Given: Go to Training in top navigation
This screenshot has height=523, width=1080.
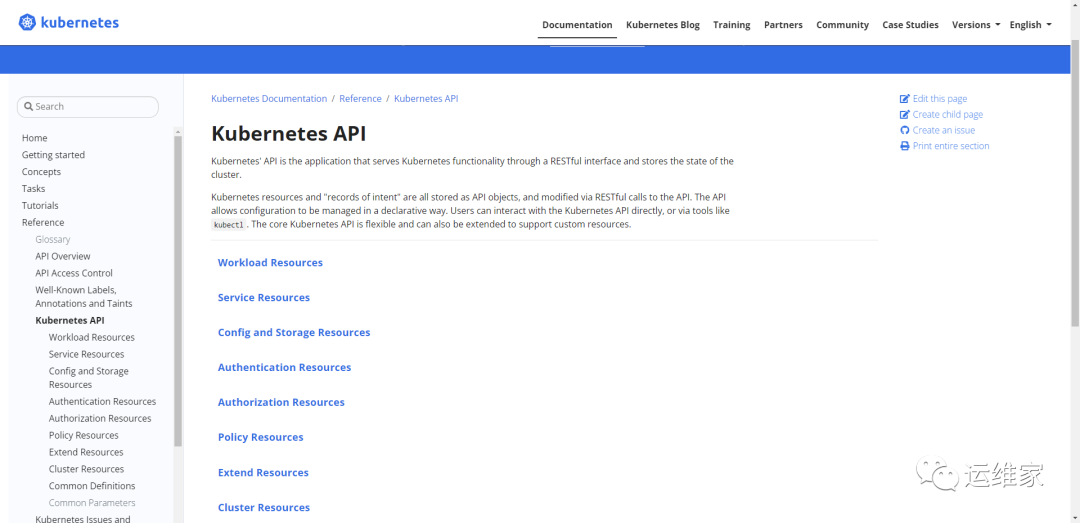Looking at the screenshot, I should tap(731, 25).
